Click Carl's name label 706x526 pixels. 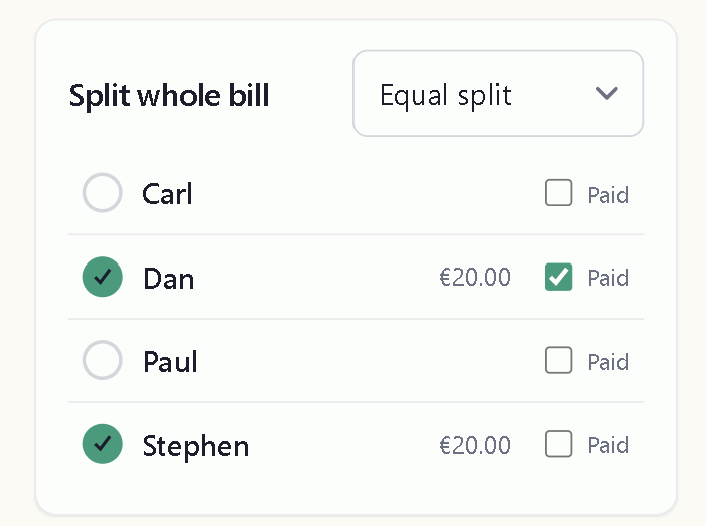(x=167, y=194)
